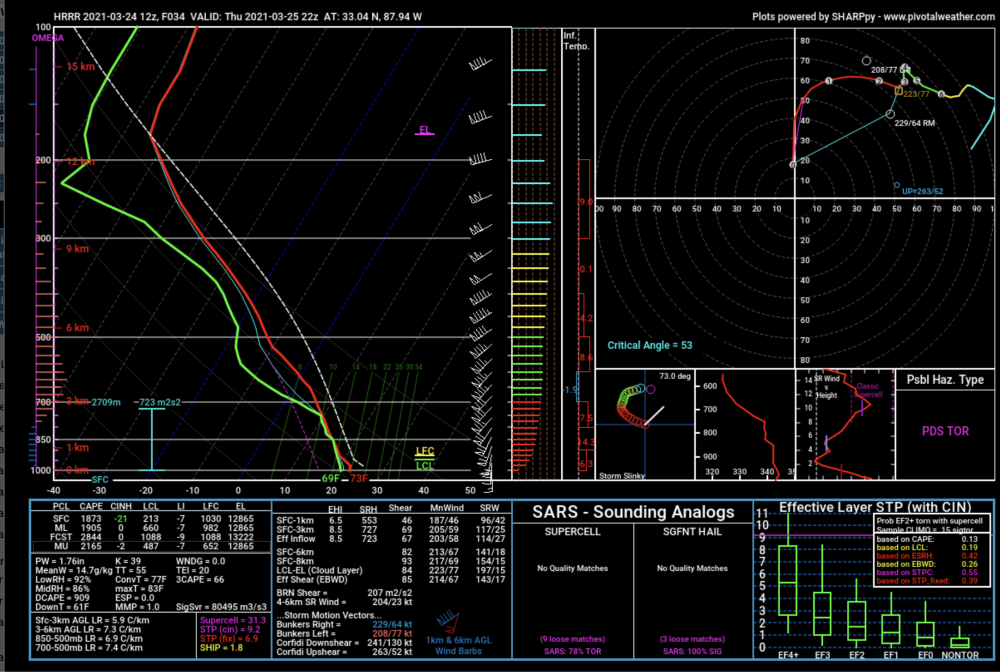
Task: Click the Critical Angle = 53 label
Action: point(649,345)
